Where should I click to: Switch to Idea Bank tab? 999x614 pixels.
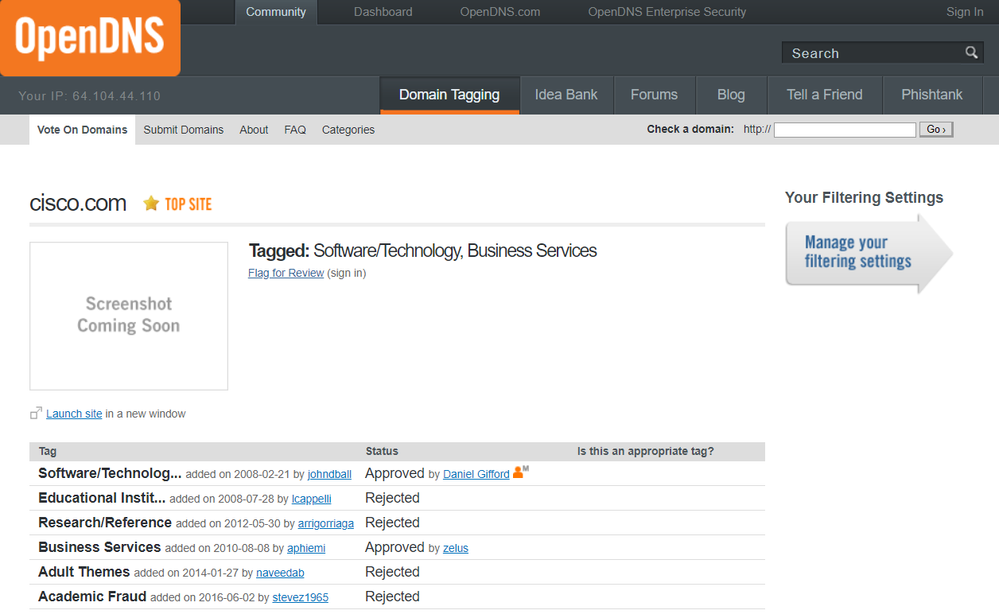[x=566, y=95]
